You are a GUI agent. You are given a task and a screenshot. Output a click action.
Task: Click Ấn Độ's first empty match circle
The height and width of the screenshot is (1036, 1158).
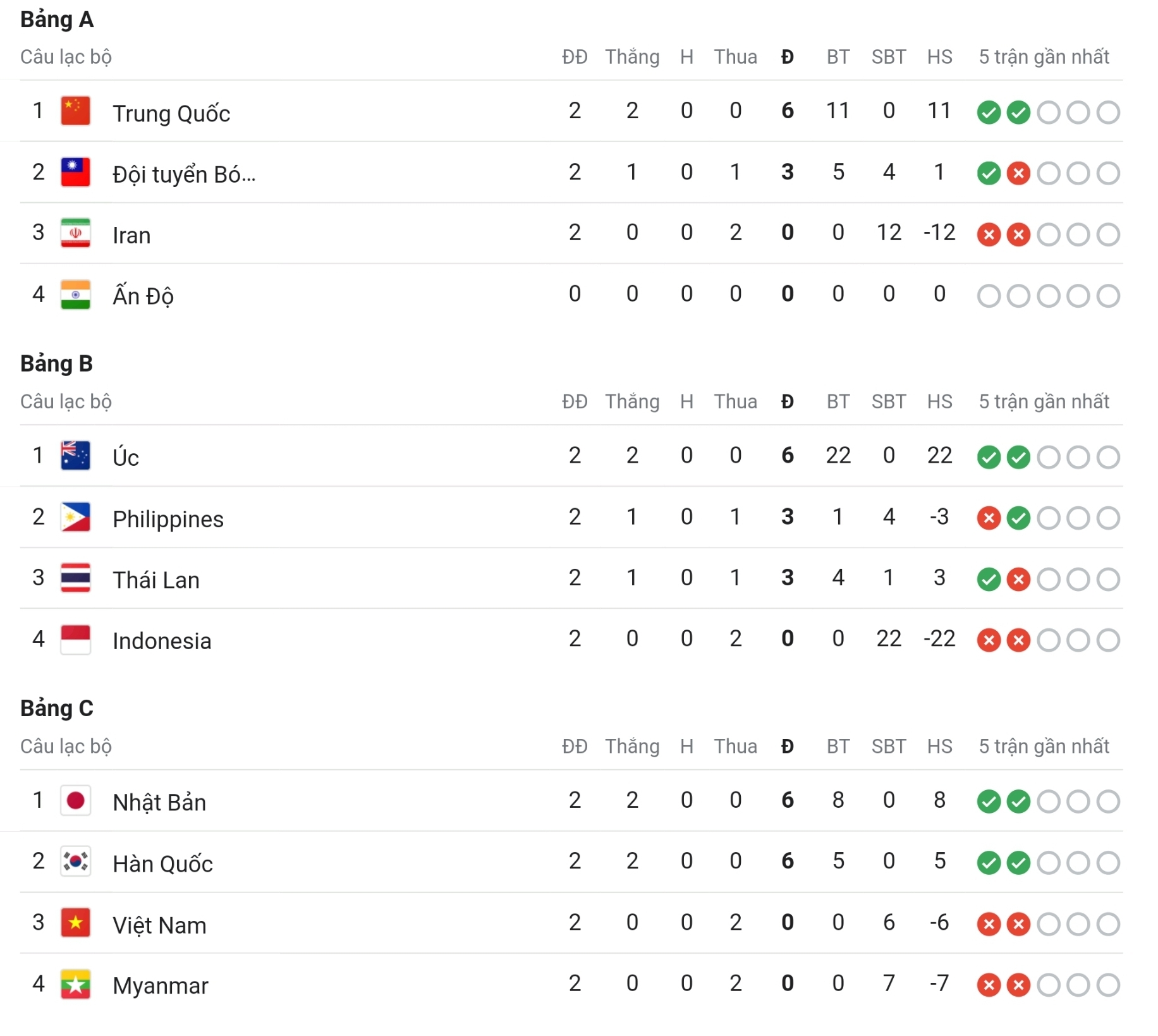point(989,296)
